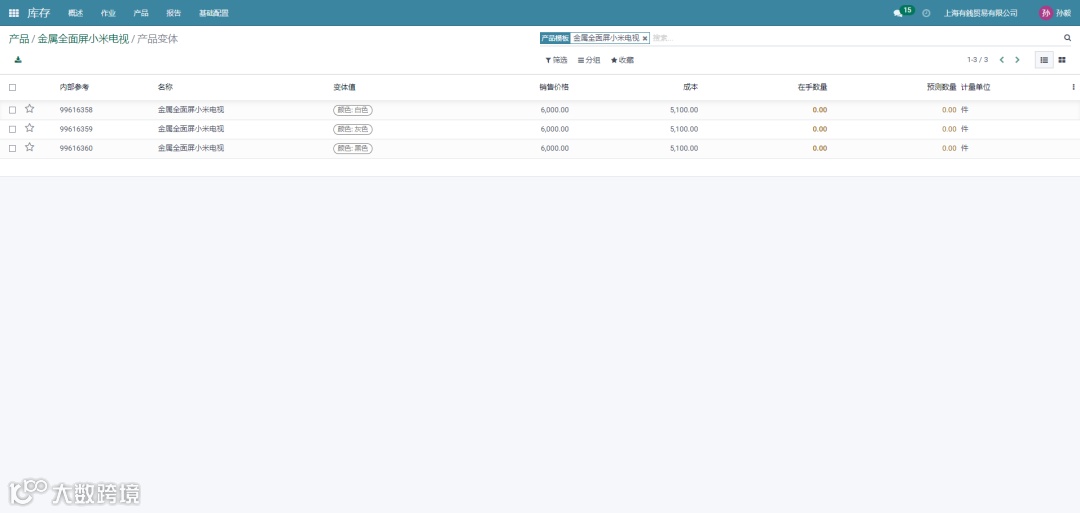Screen dimensions: 1080x513
Task: Go to 产品 breadcrumb link
Action: [x=19, y=39]
